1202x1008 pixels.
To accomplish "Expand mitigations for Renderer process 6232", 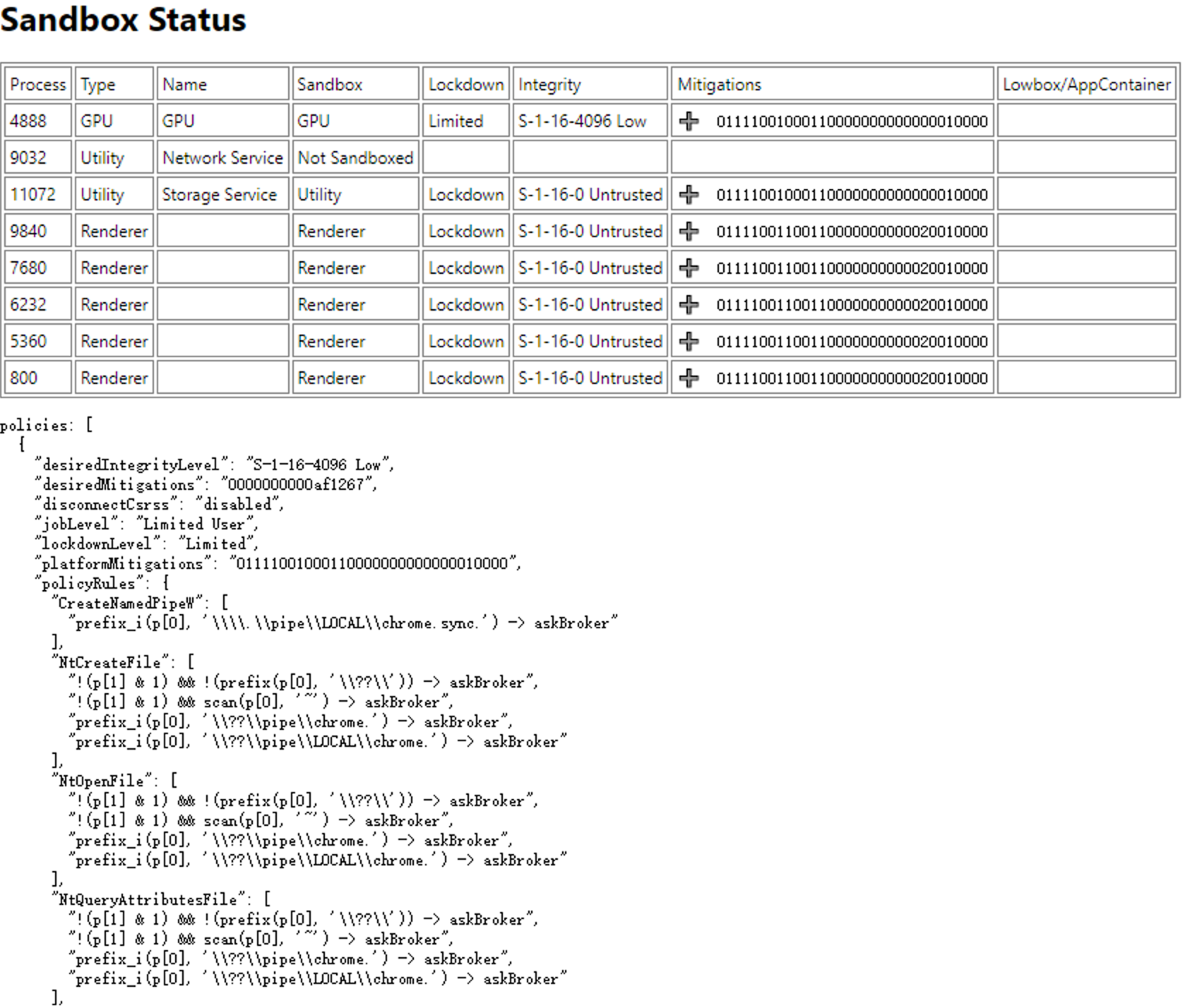I will tap(689, 305).
